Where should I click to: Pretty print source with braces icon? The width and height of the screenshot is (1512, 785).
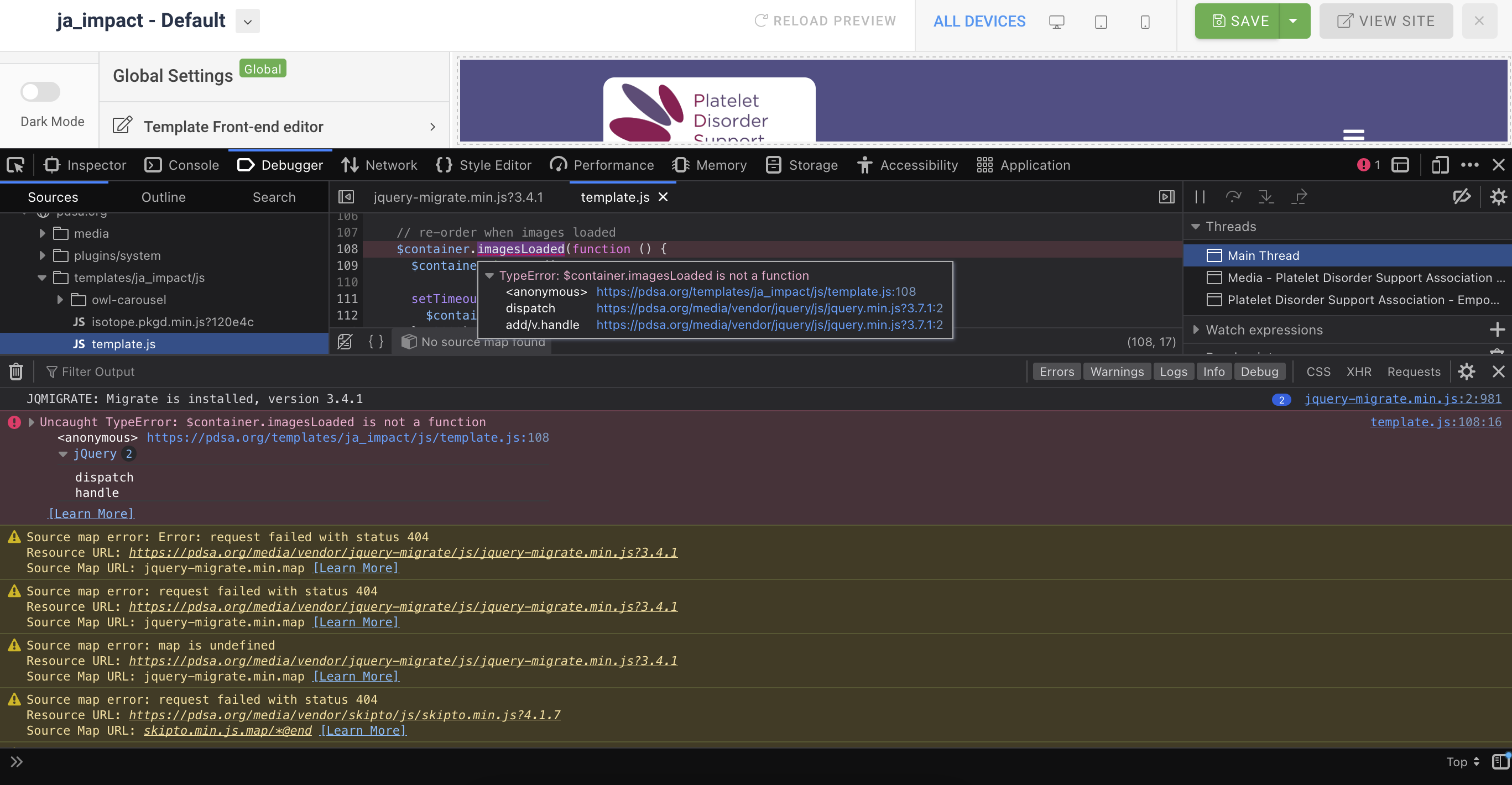tap(376, 342)
